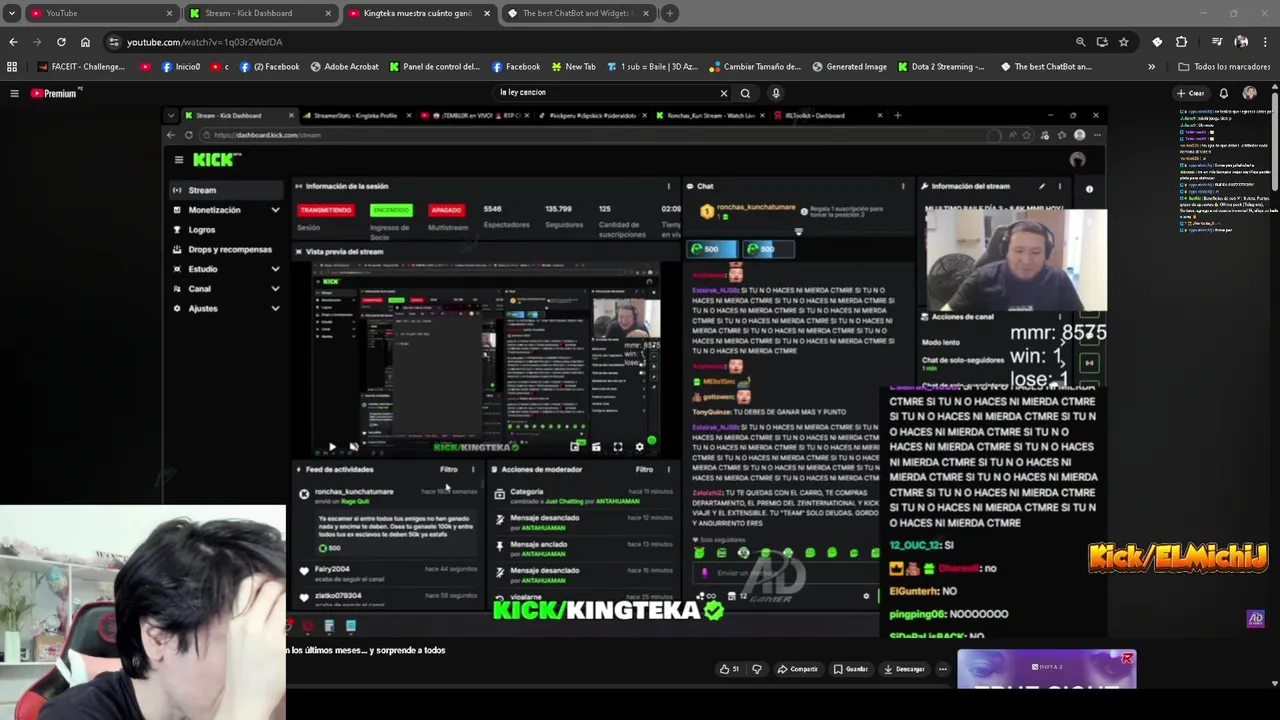Open the Chat panel options menu

(x=903, y=186)
